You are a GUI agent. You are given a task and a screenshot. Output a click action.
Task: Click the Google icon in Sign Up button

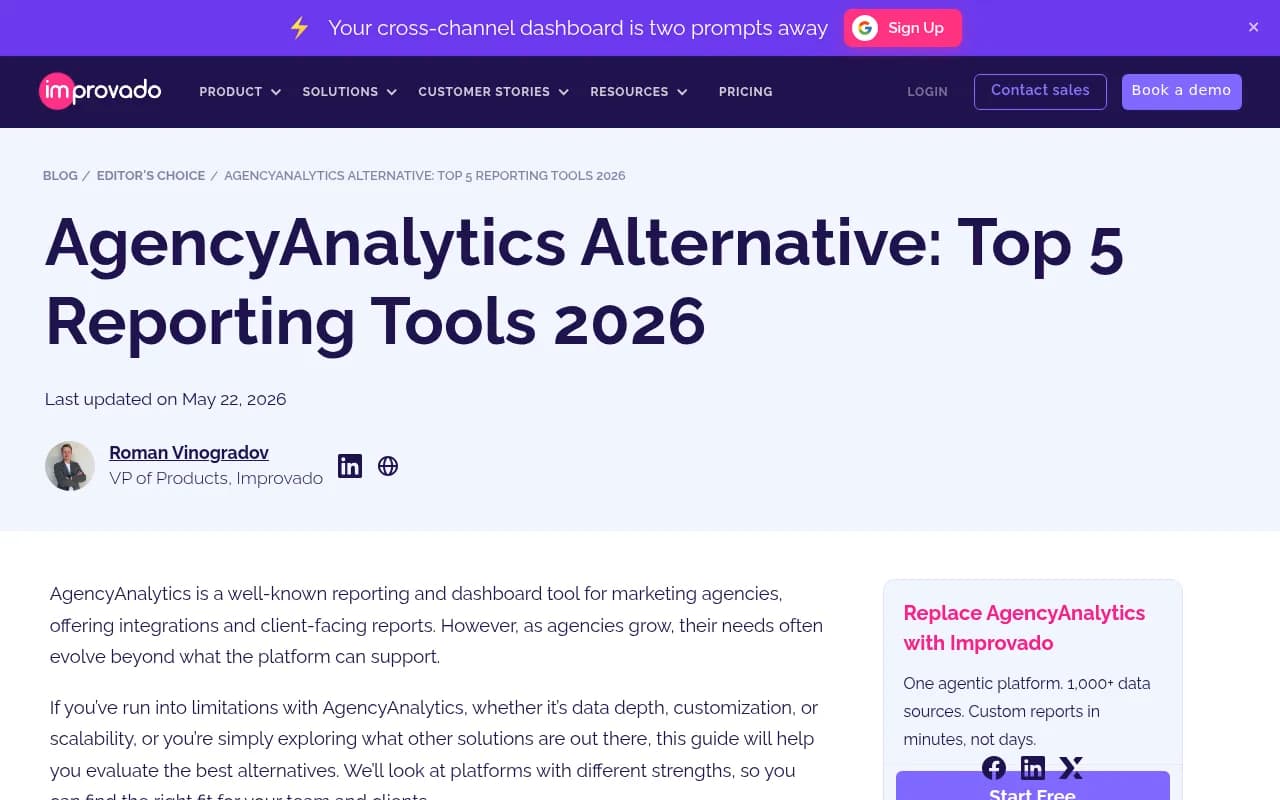pyautogui.click(x=865, y=28)
